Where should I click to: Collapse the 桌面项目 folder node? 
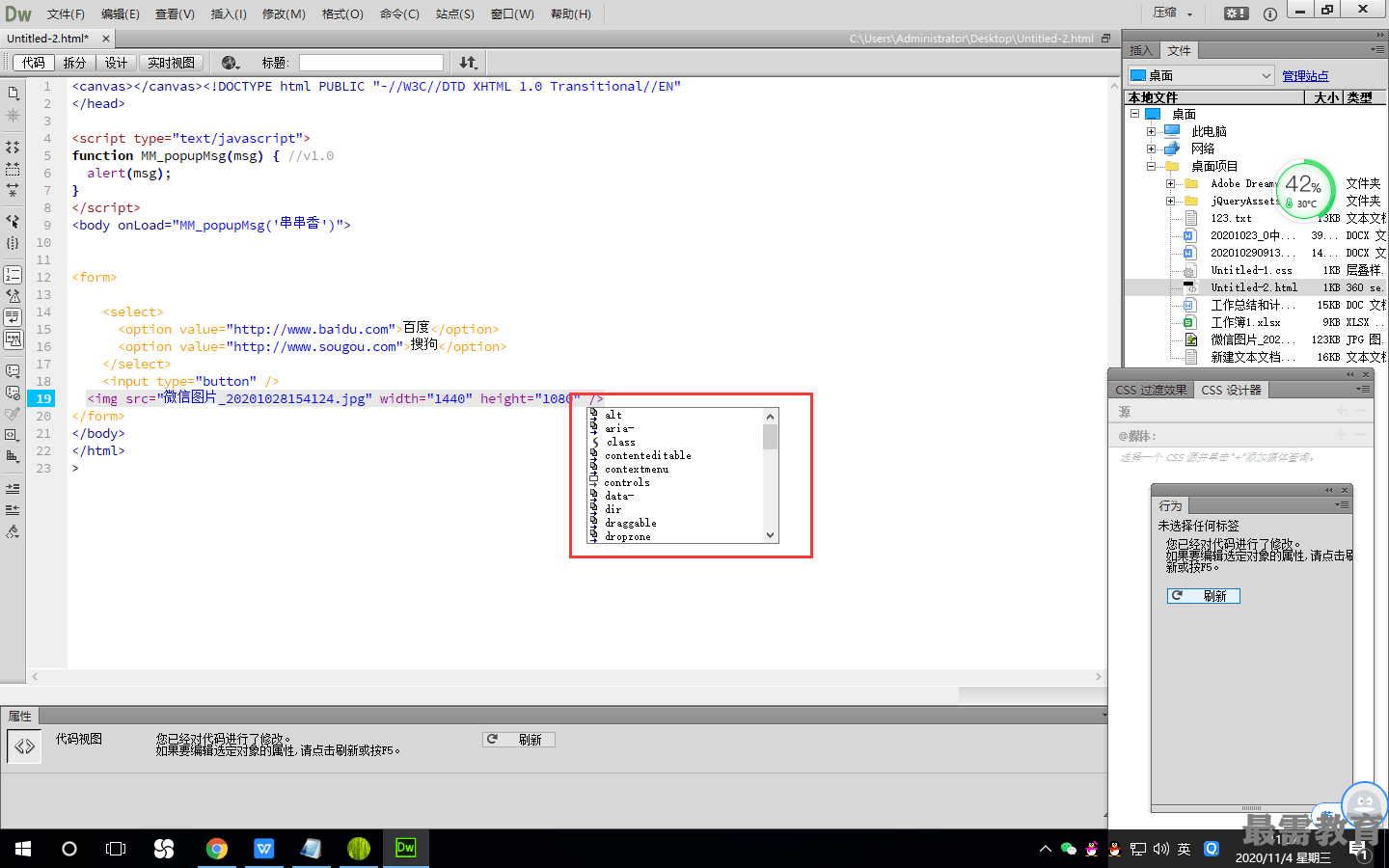(1151, 166)
